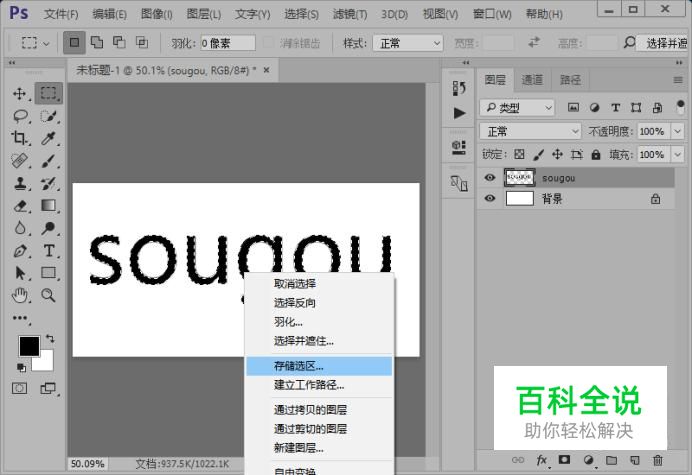
Task: Open the 滤镜(T) menu
Action: pyautogui.click(x=350, y=14)
